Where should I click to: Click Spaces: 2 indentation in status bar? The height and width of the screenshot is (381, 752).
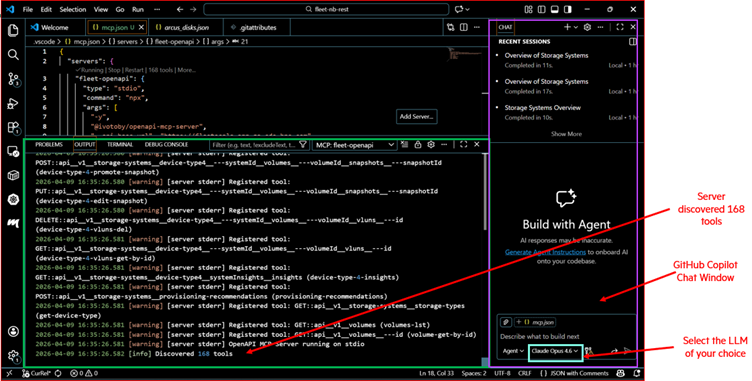(474, 373)
